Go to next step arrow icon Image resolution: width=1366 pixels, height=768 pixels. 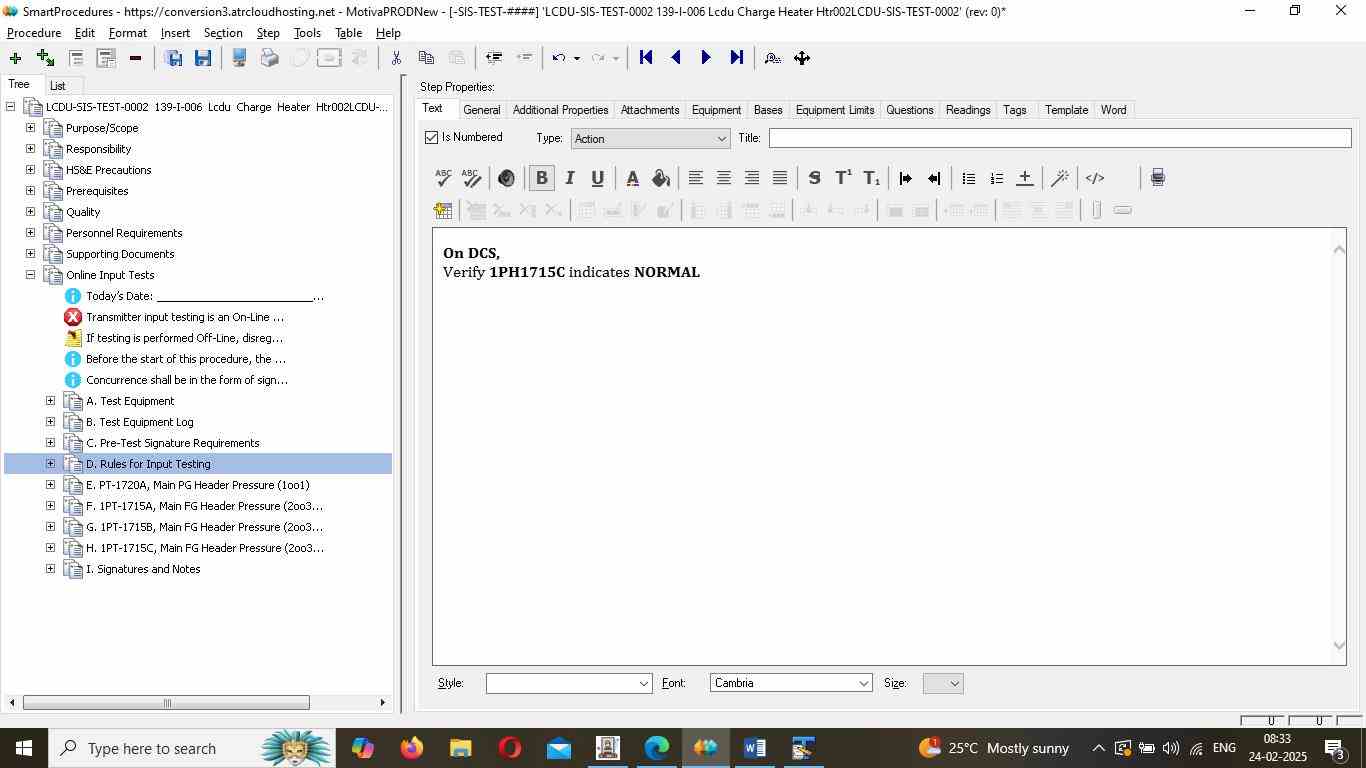706,58
